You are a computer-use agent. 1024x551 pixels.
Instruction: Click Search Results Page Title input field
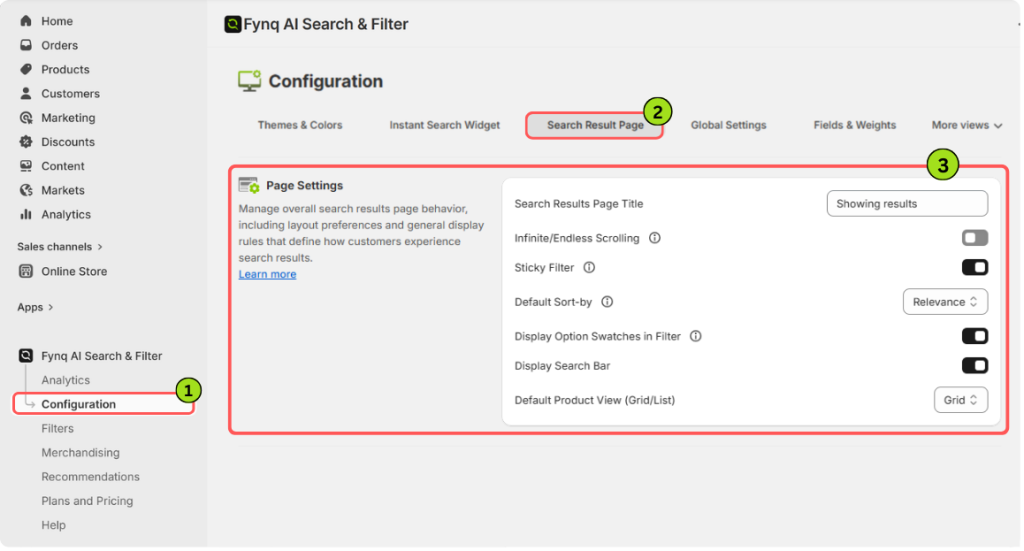(x=907, y=204)
